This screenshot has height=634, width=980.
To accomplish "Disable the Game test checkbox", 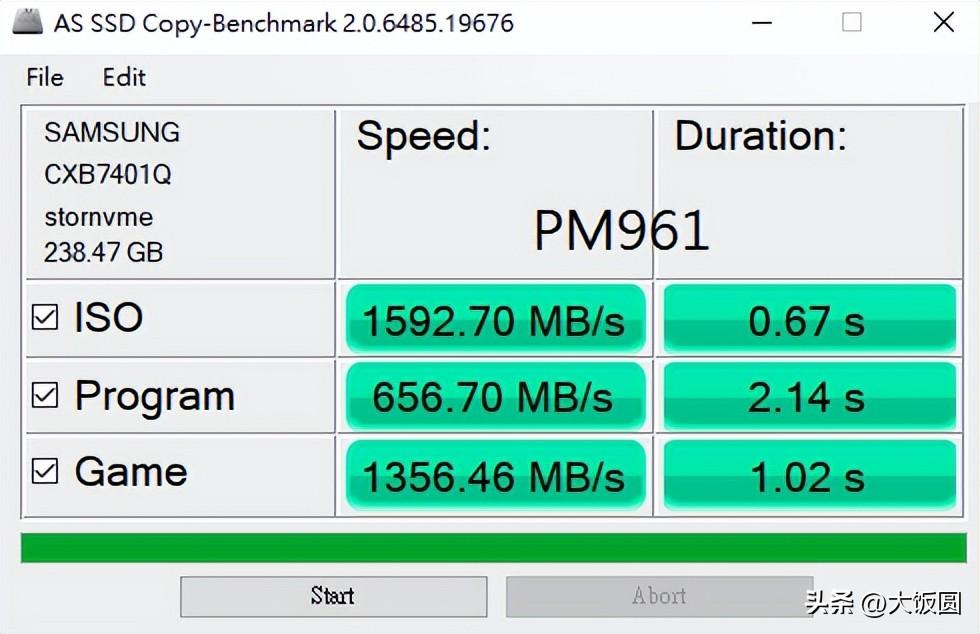I will [x=45, y=471].
